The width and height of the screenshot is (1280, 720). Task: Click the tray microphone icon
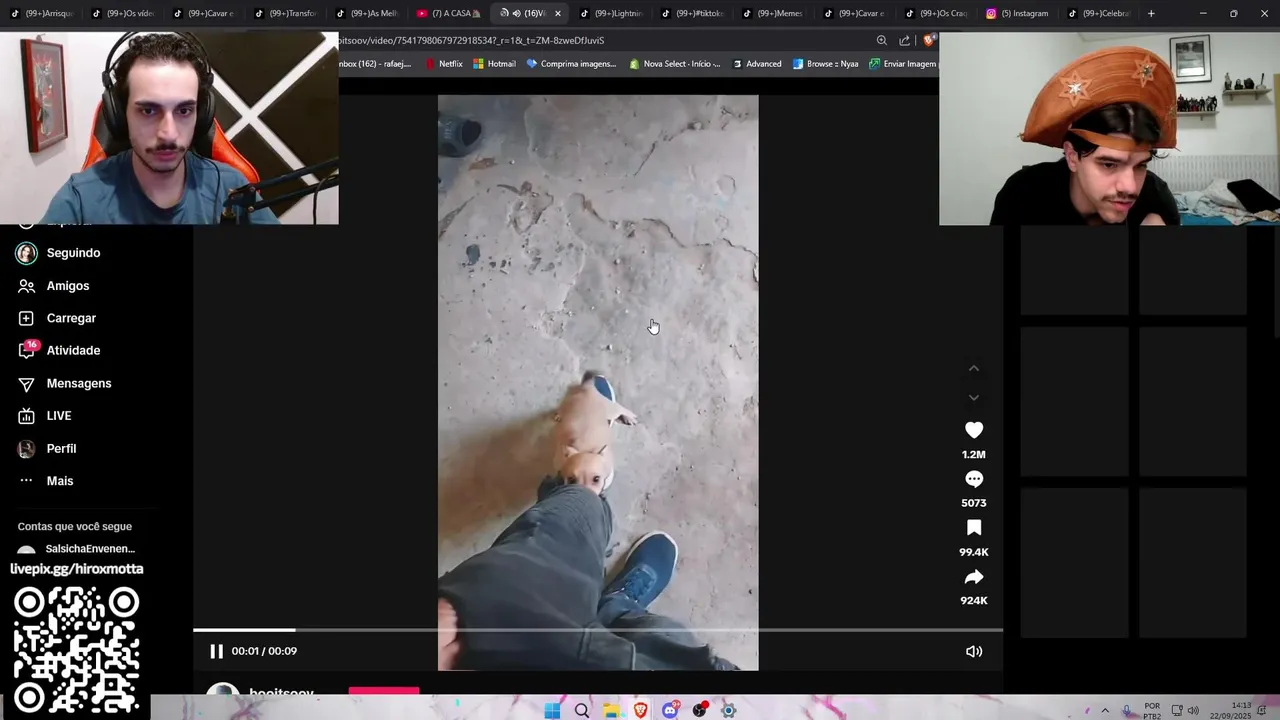coord(1127,711)
